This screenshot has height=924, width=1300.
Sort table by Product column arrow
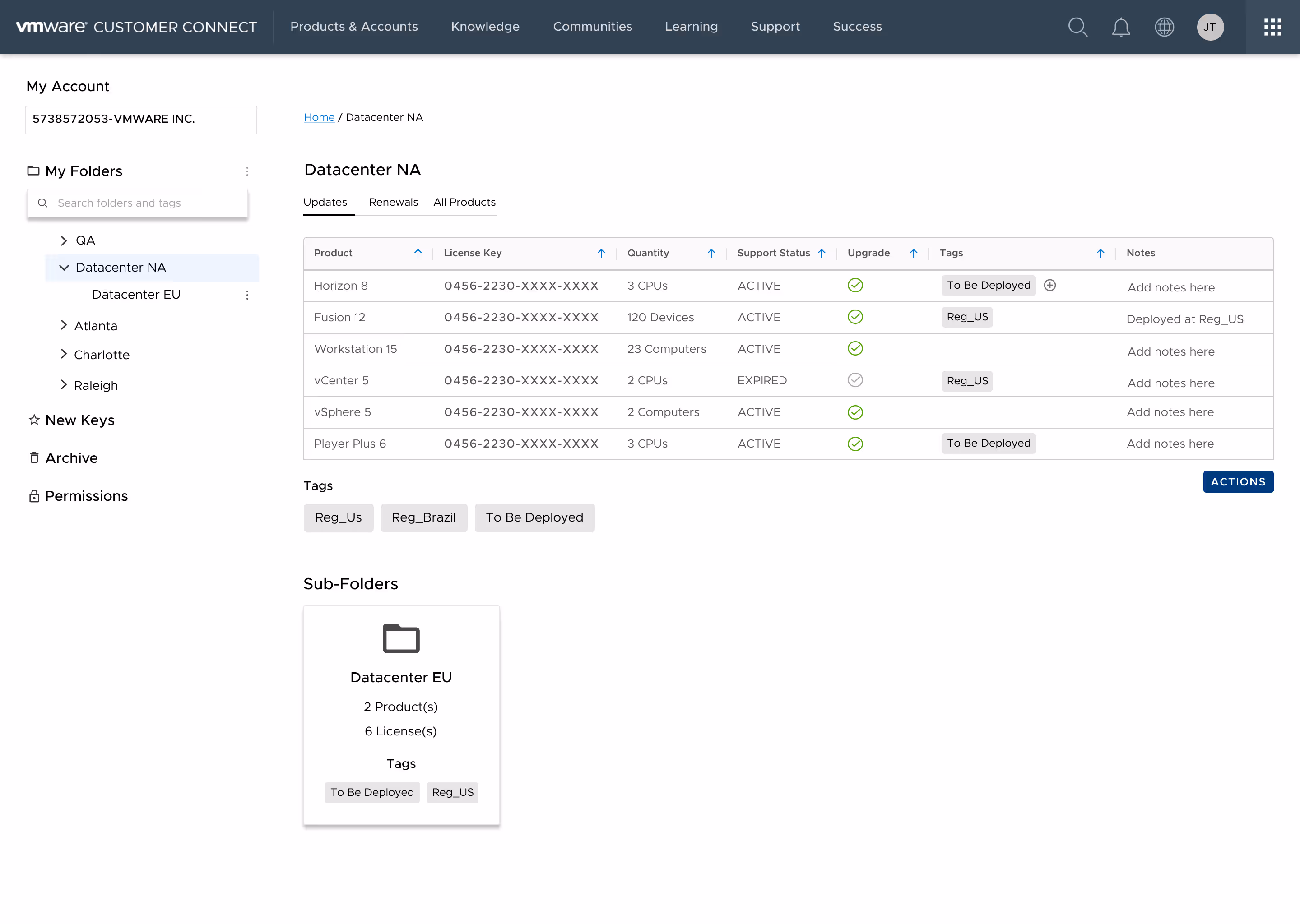(x=418, y=253)
